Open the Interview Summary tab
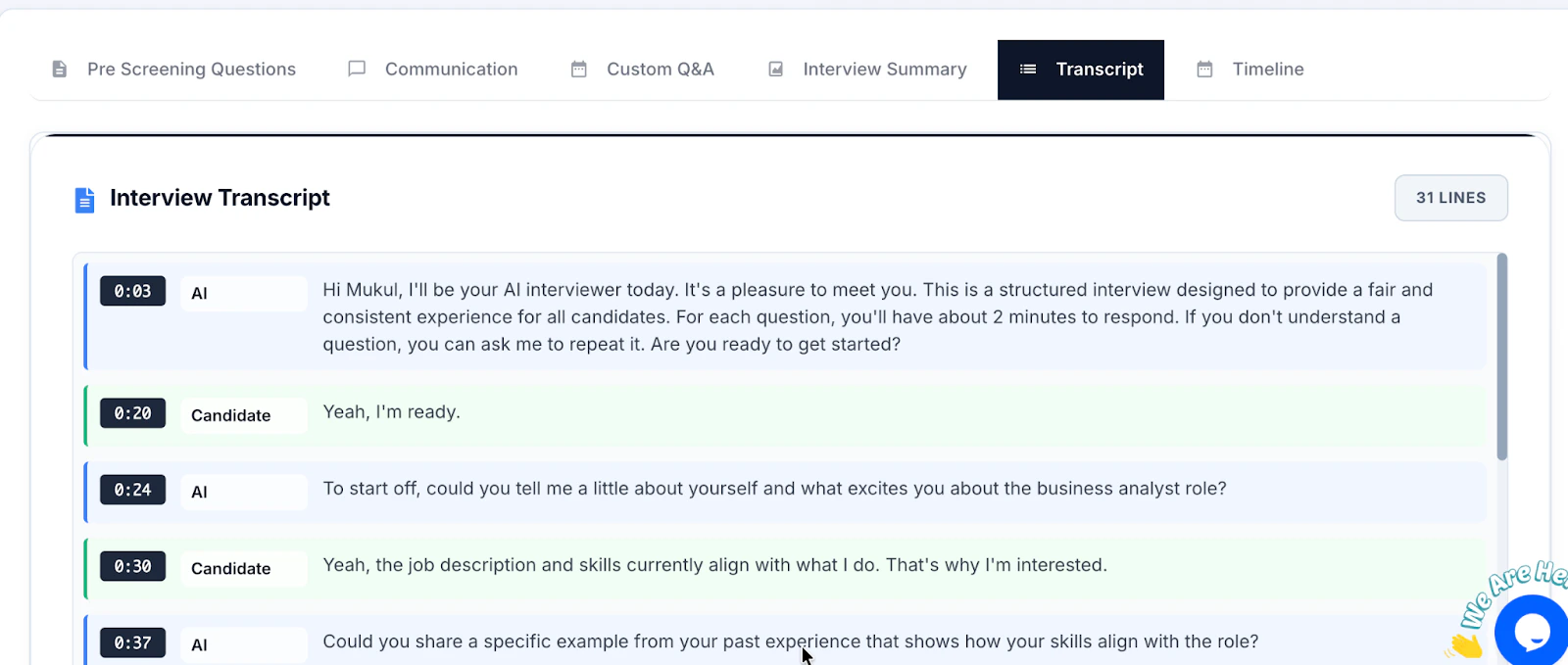Image resolution: width=1568 pixels, height=665 pixels. click(x=883, y=69)
